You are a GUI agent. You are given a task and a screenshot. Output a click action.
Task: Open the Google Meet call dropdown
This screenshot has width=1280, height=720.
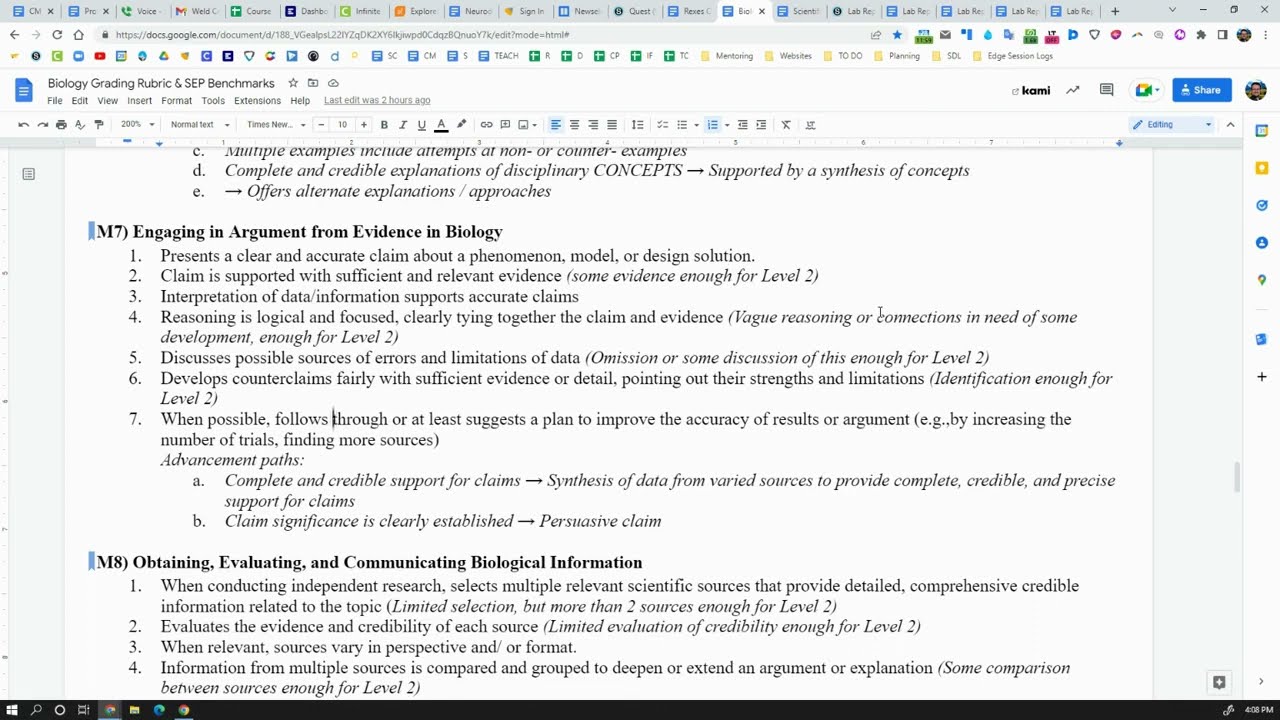(x=1146, y=90)
